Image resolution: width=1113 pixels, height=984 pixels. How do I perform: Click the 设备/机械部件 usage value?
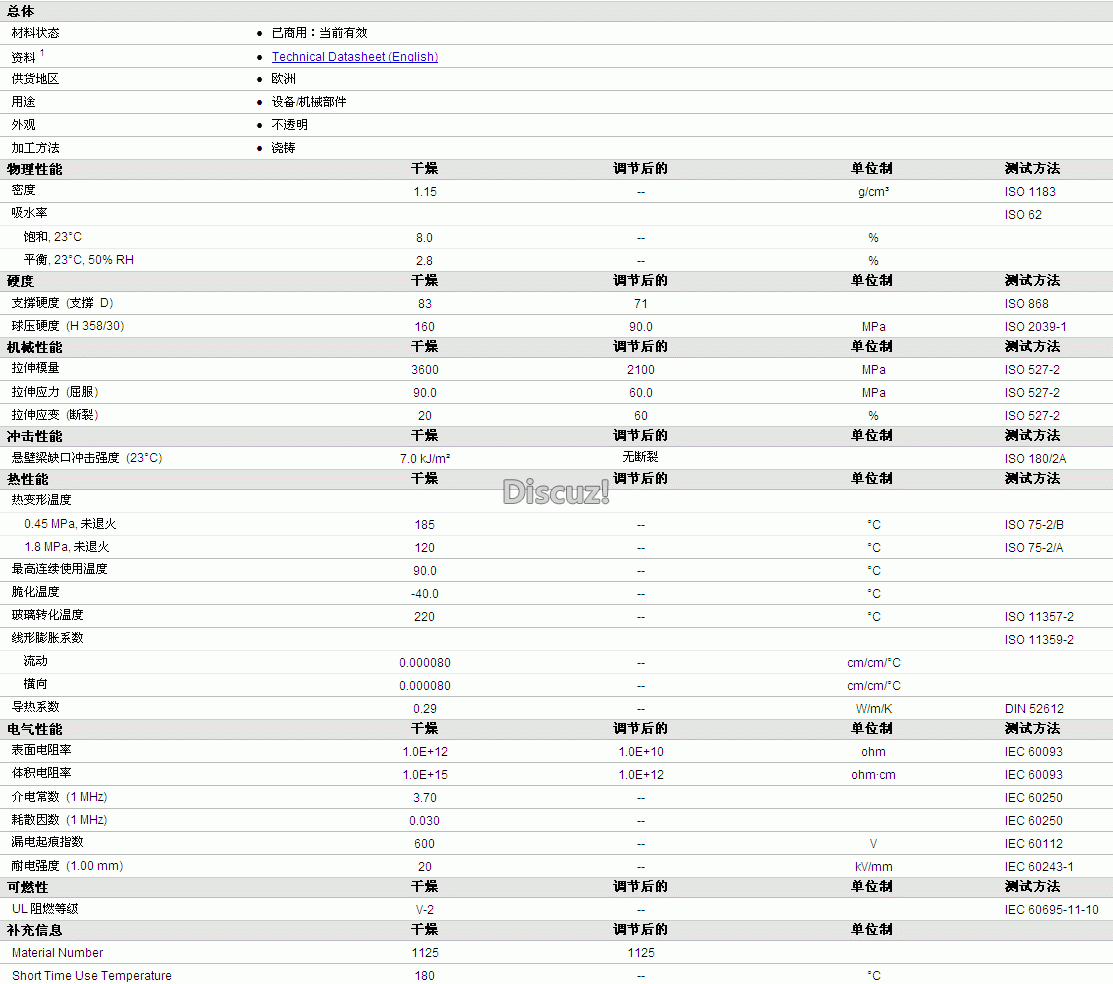tap(309, 102)
